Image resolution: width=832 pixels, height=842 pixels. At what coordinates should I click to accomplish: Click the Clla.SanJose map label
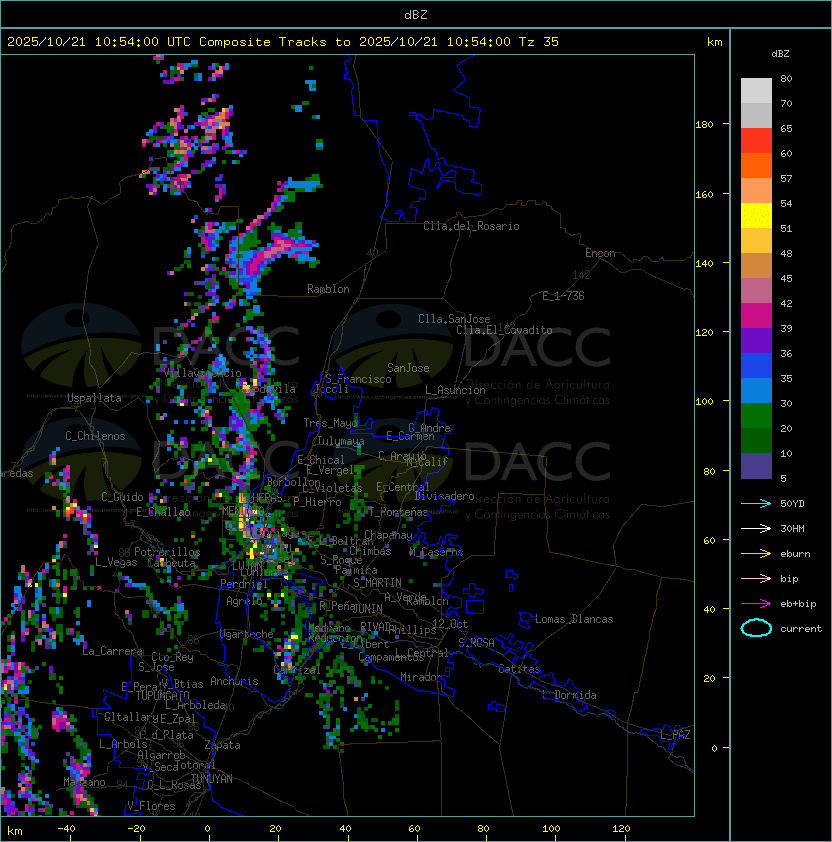[454, 319]
